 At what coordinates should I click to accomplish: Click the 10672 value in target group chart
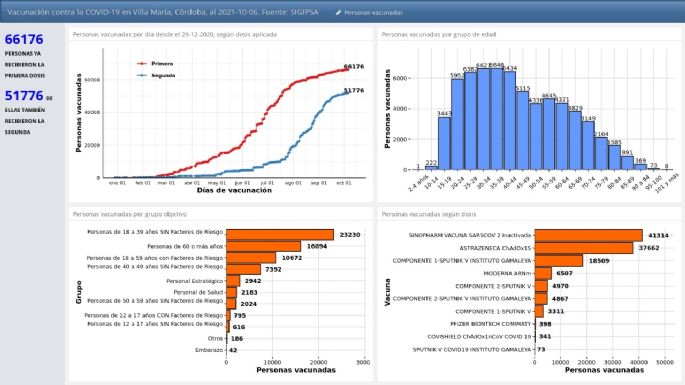point(292,258)
